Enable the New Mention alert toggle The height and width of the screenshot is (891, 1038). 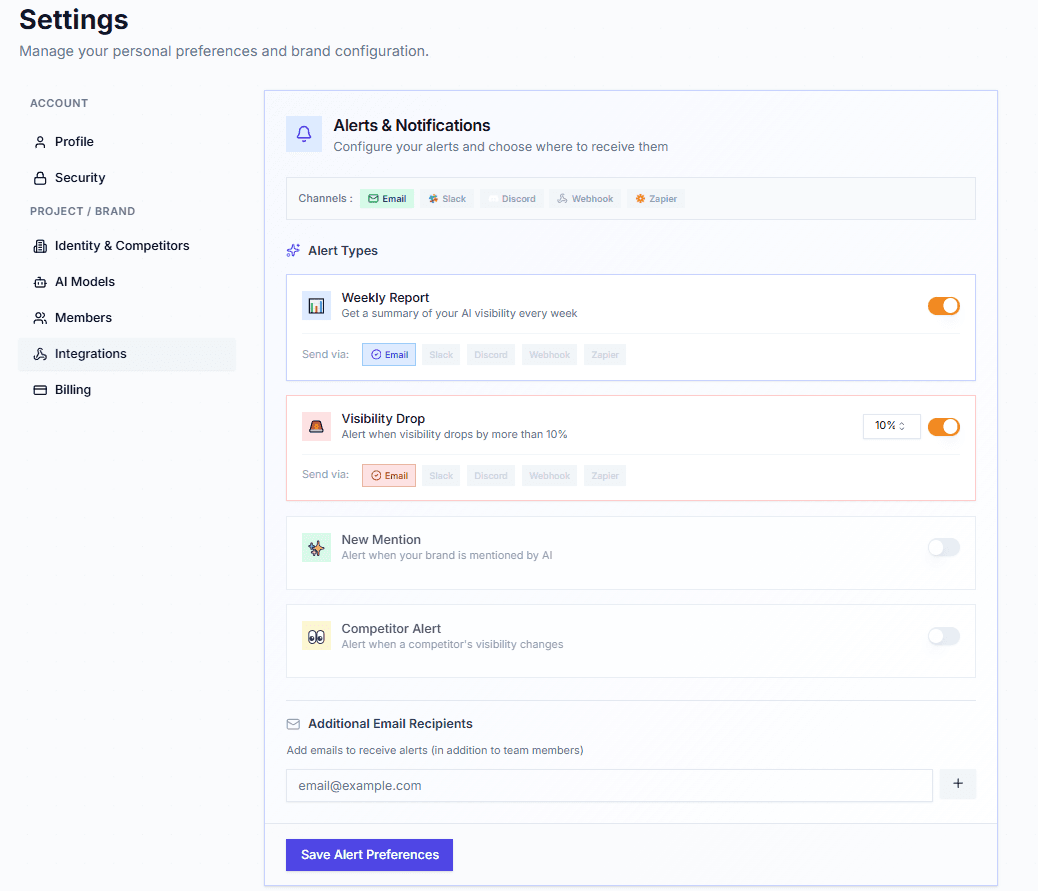coord(943,547)
